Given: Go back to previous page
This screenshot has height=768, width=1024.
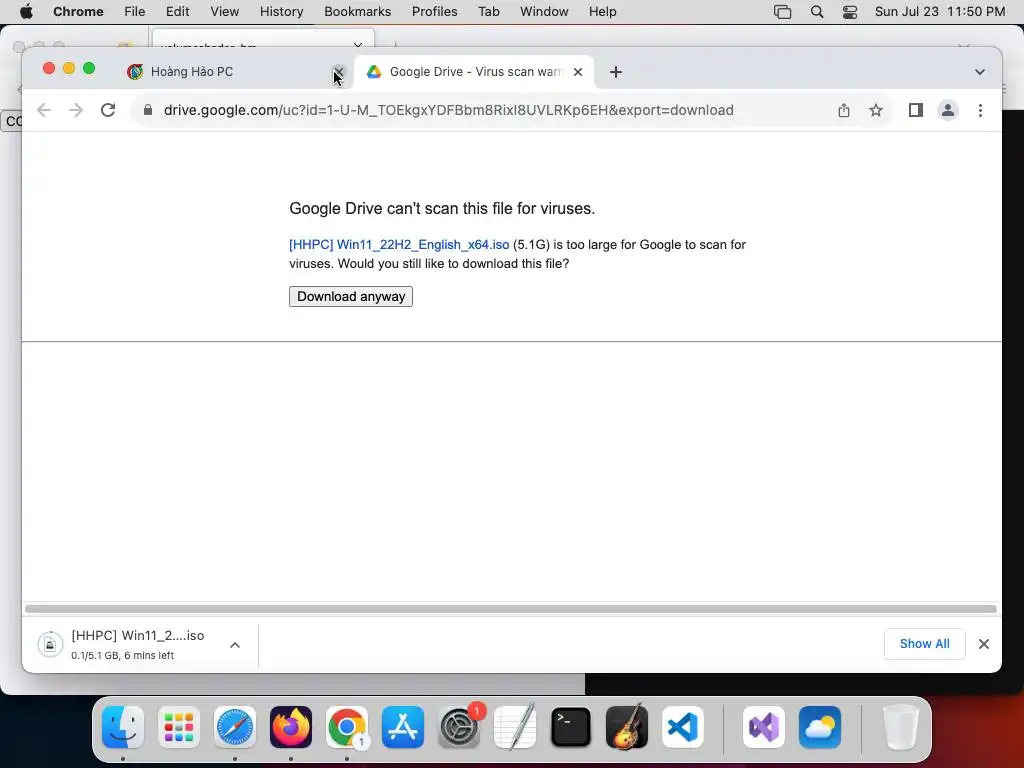Looking at the screenshot, I should (x=44, y=110).
